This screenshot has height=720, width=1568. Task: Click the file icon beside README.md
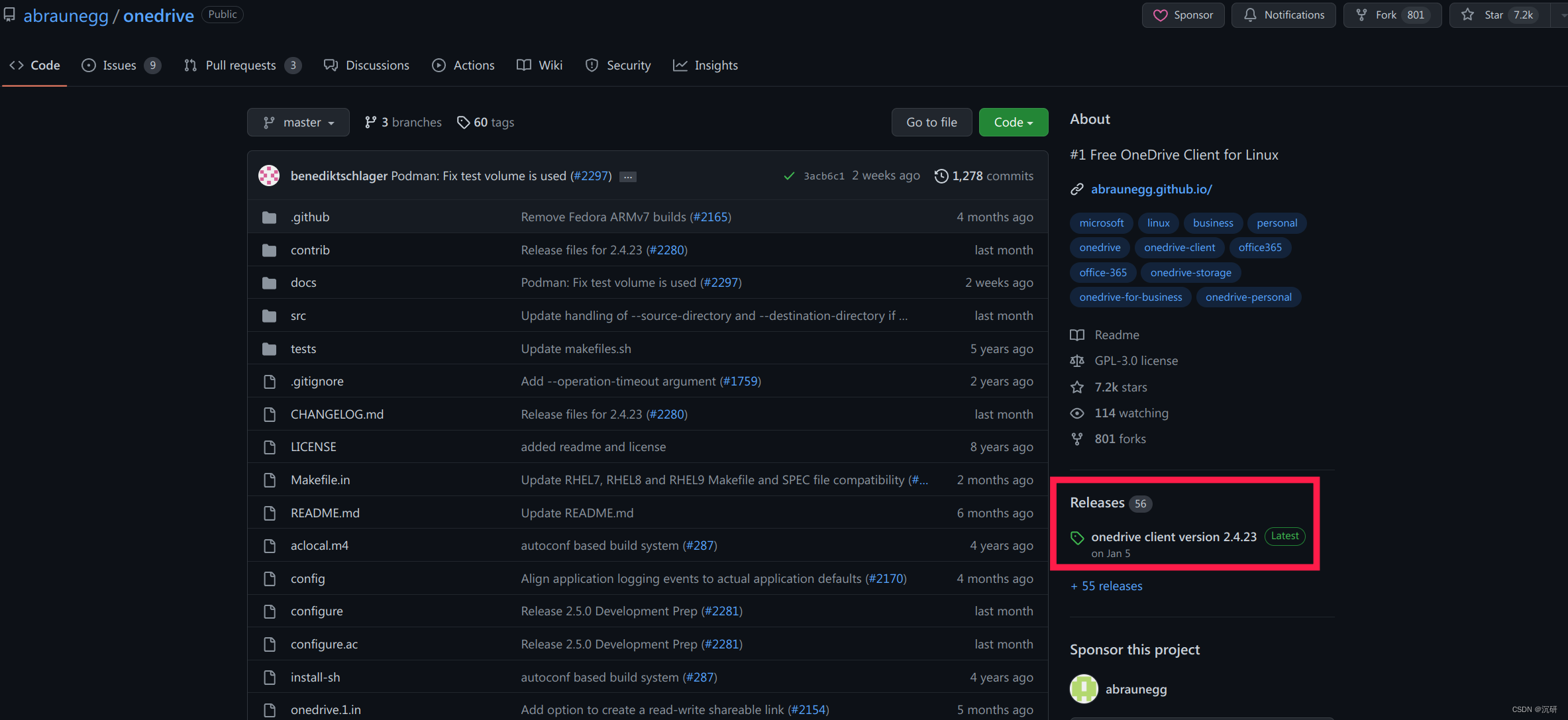(269, 513)
